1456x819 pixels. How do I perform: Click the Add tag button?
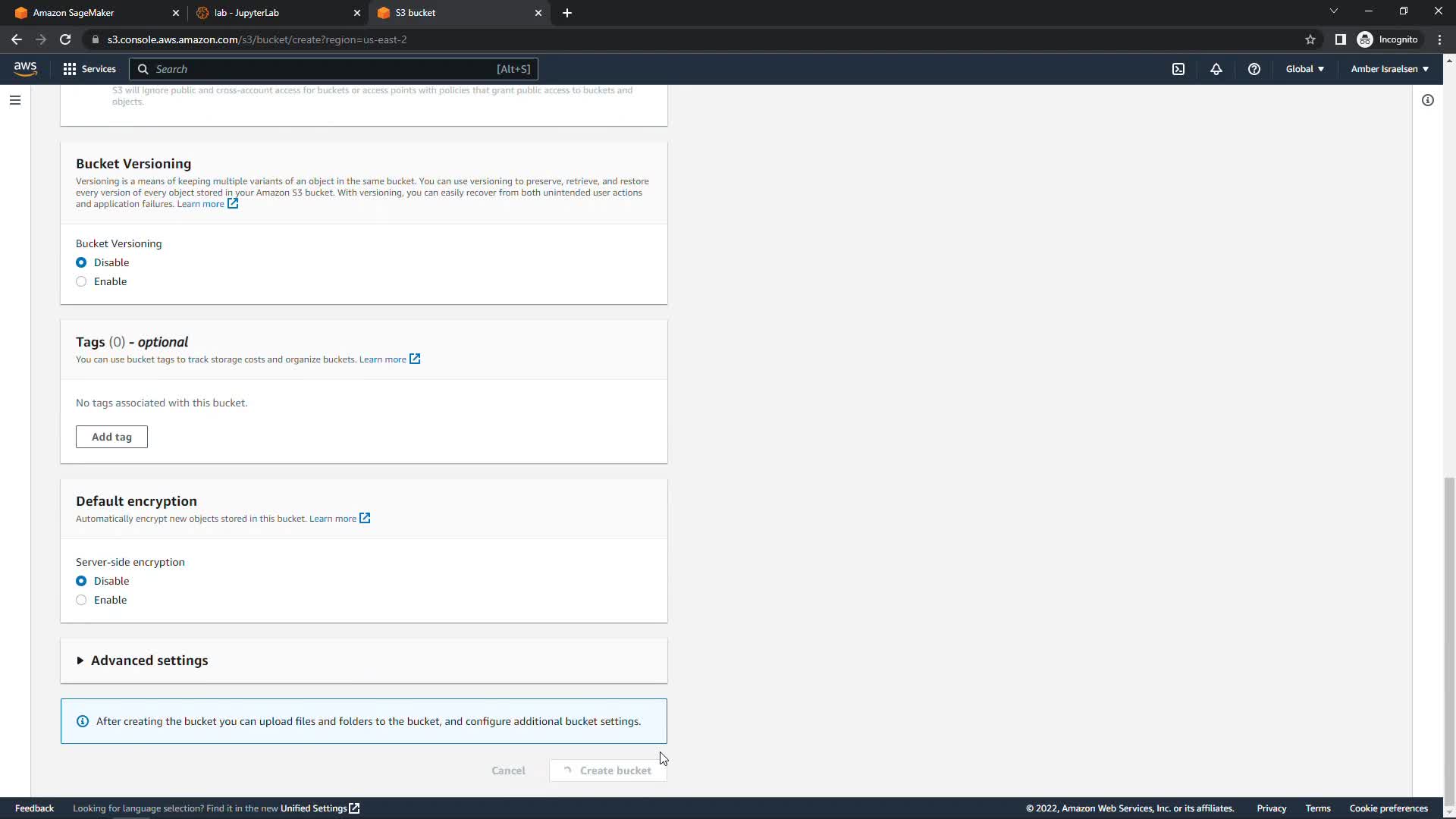coord(111,437)
